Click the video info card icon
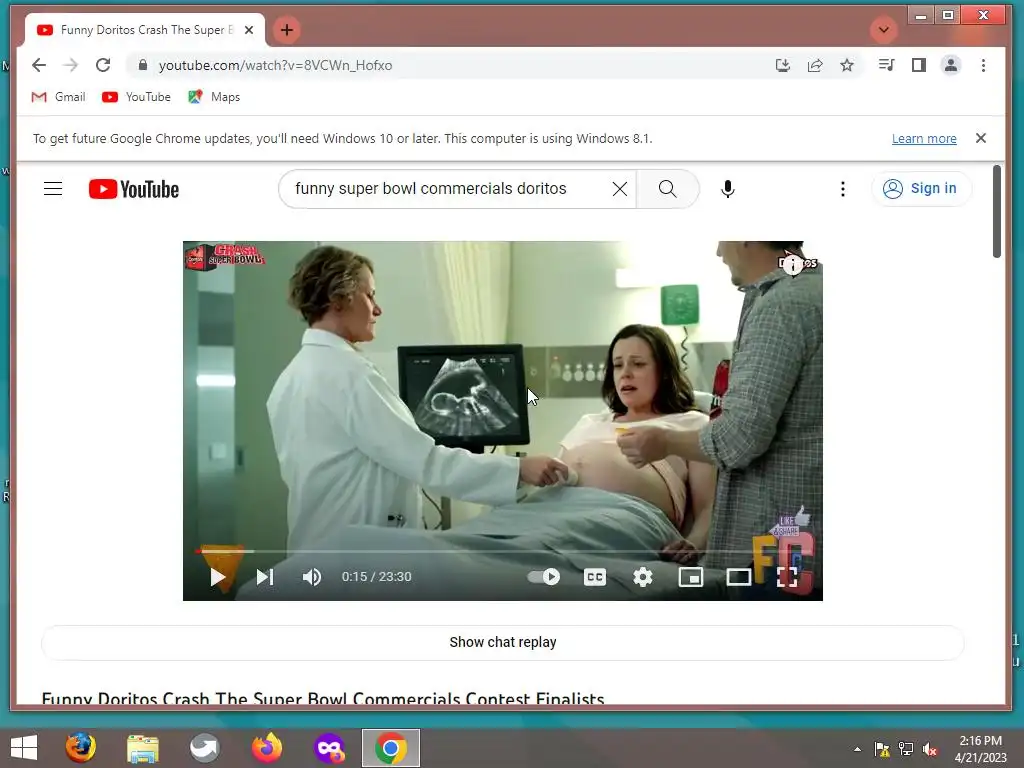Screen dimensions: 1024x768 (x=793, y=264)
